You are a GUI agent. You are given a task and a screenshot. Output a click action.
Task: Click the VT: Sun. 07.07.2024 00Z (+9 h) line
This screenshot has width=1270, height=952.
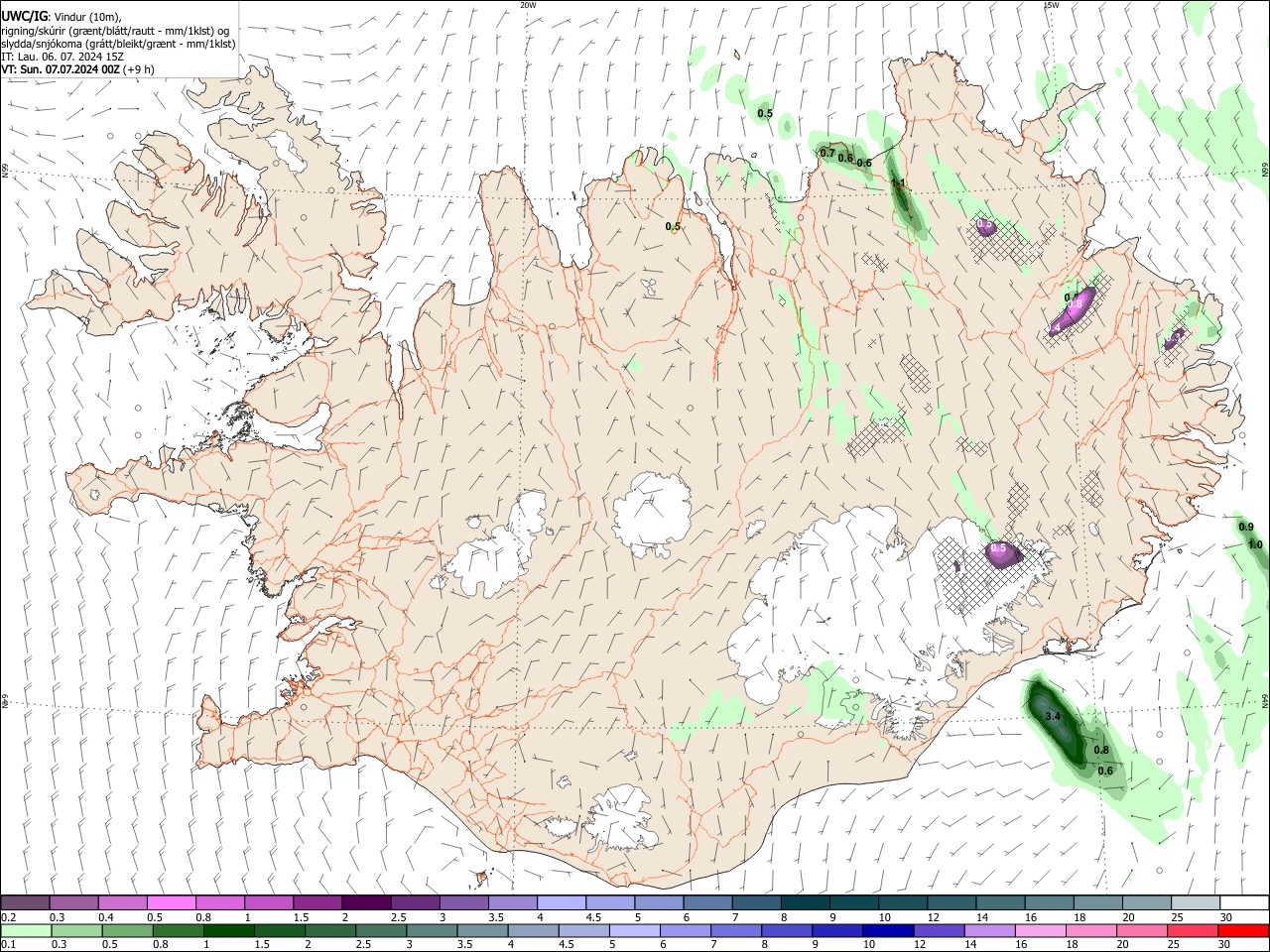click(77, 70)
